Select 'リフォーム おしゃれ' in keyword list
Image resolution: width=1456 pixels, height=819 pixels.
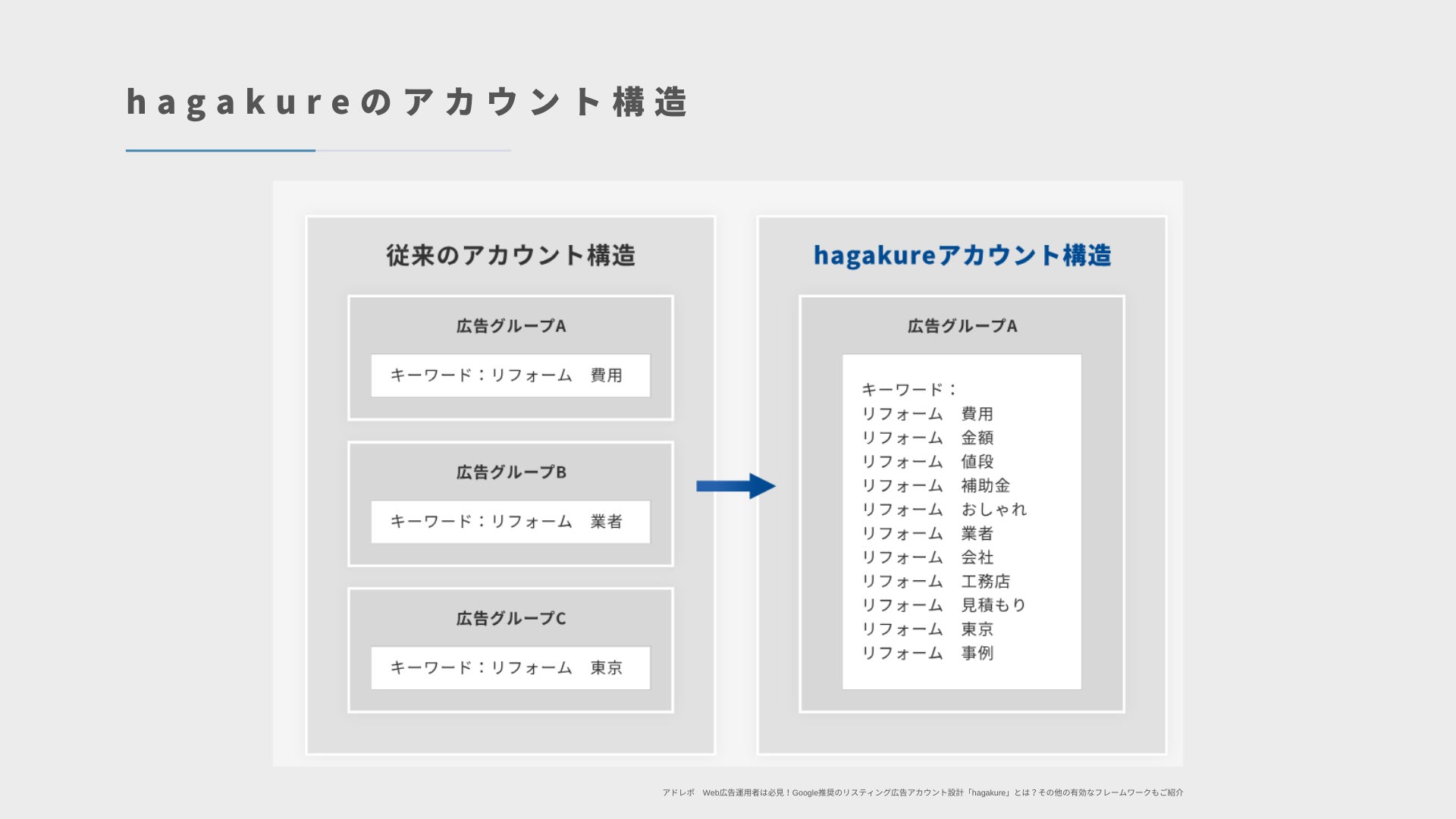[x=944, y=510]
